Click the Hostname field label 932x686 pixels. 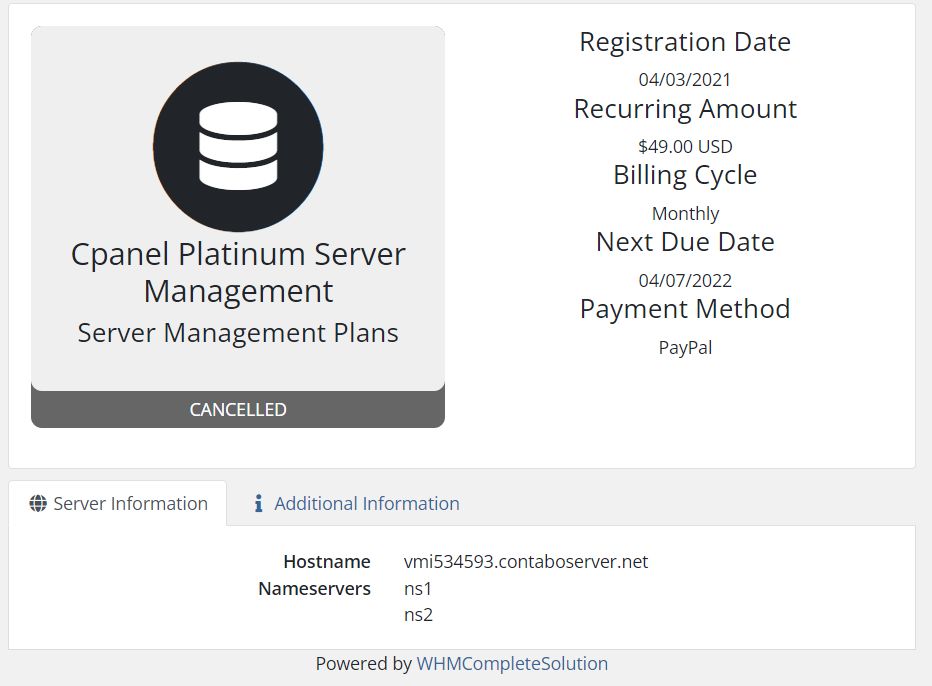tap(326, 562)
